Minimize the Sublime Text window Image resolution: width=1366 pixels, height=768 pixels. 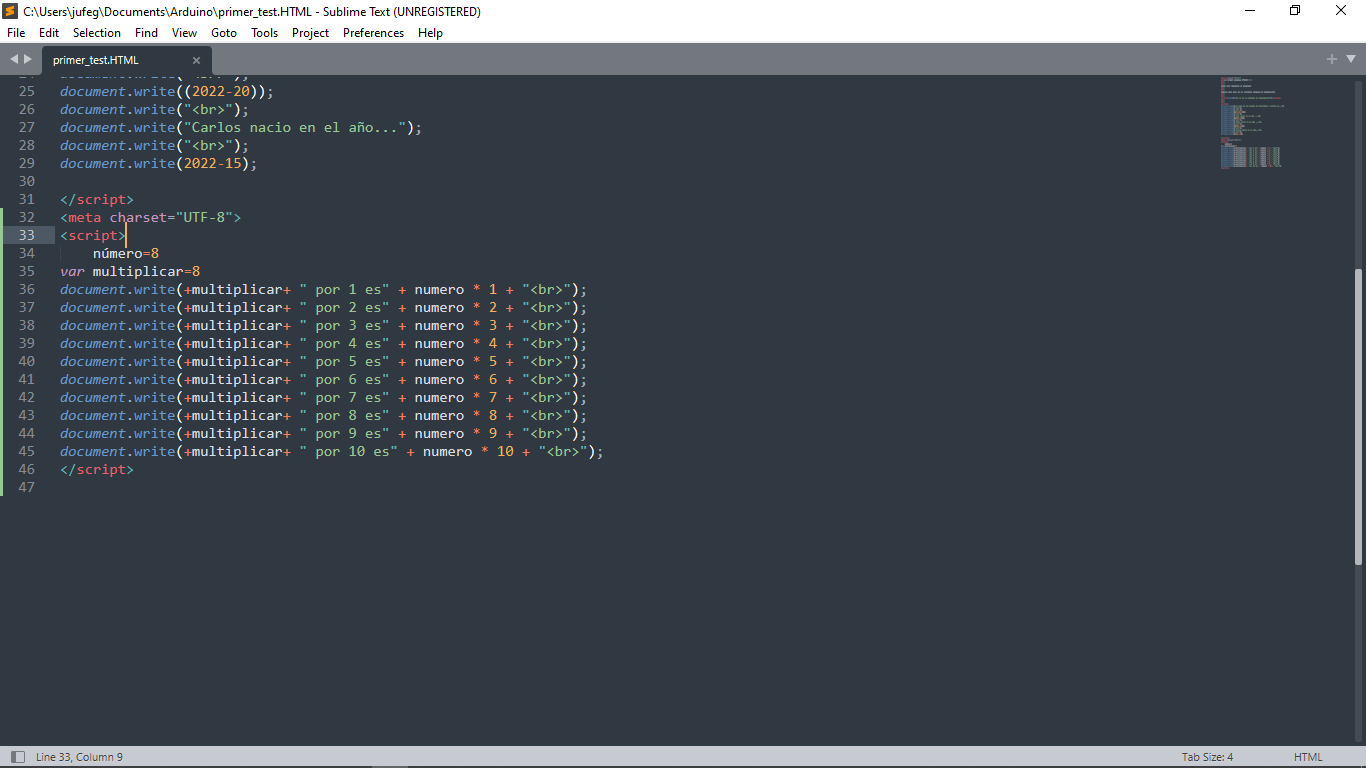pyautogui.click(x=1250, y=11)
